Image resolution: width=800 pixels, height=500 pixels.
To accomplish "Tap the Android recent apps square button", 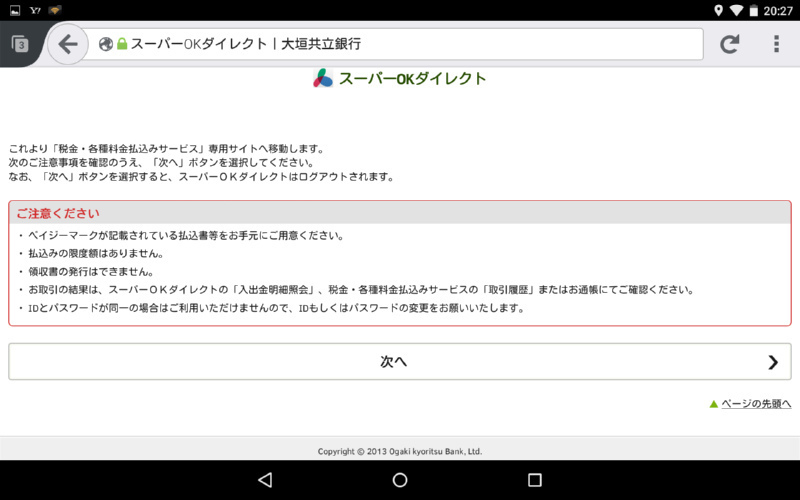I will click(x=535, y=480).
